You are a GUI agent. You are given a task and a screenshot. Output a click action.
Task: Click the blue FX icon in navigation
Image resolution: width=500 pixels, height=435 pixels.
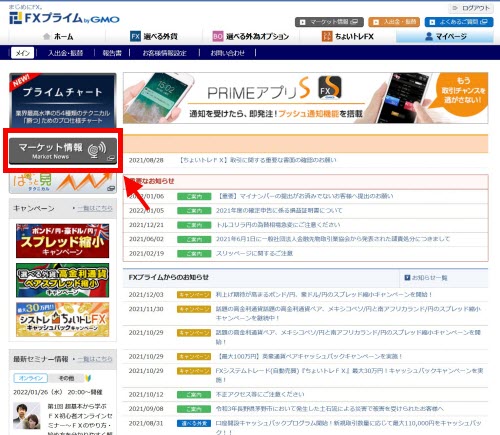point(135,36)
